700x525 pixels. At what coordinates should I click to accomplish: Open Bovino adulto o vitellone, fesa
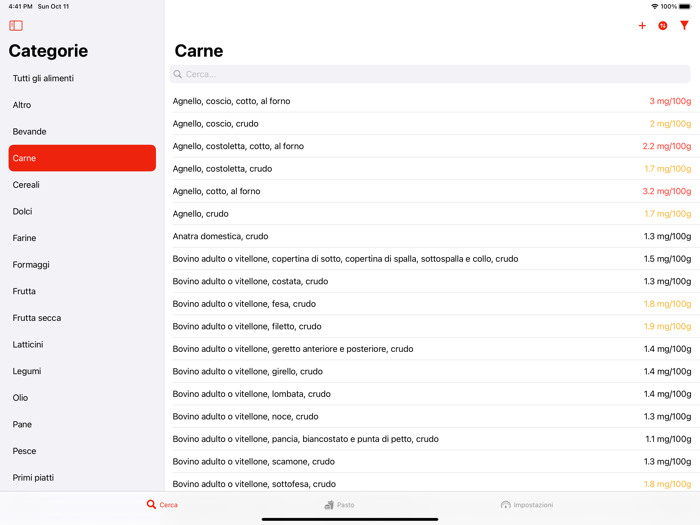pos(432,304)
